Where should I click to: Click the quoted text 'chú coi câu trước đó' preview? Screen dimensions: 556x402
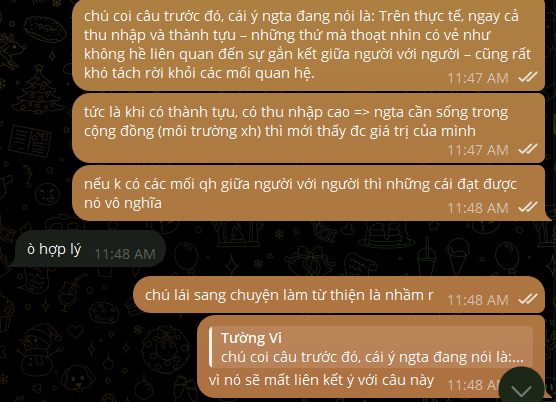click(x=372, y=357)
